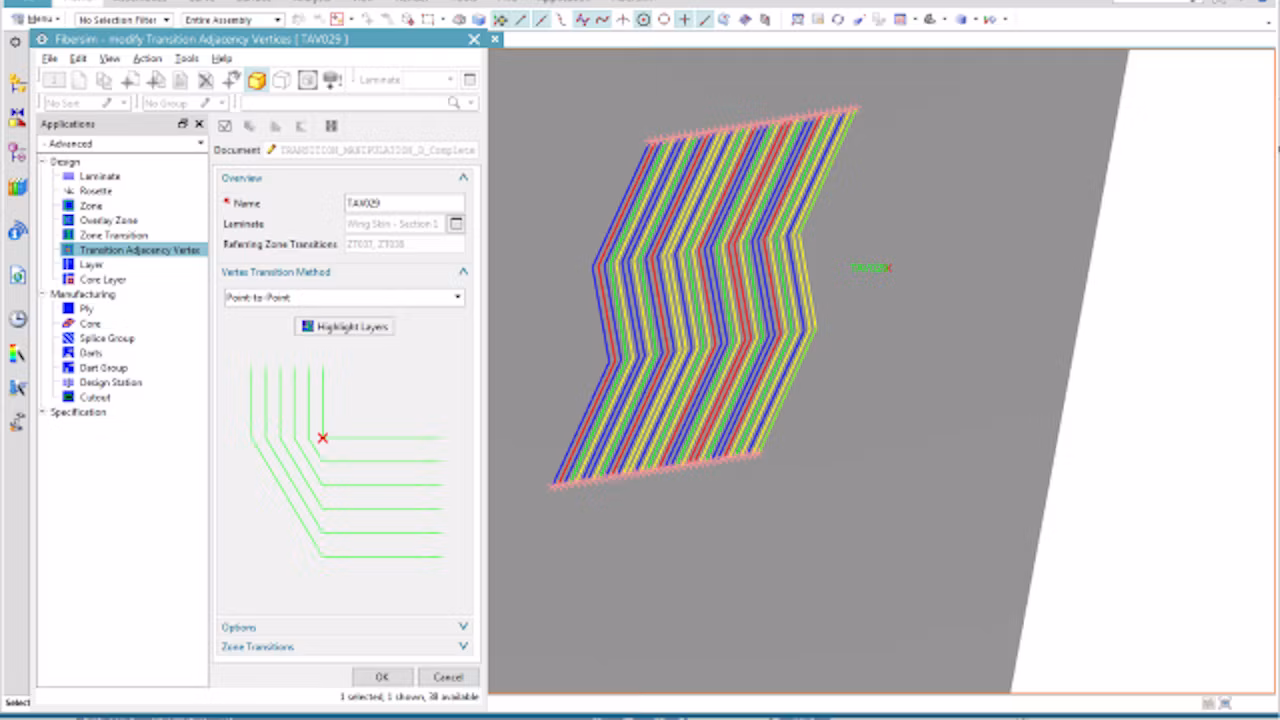Expand the Zone Transitions section
1280x720 pixels.
[463, 647]
